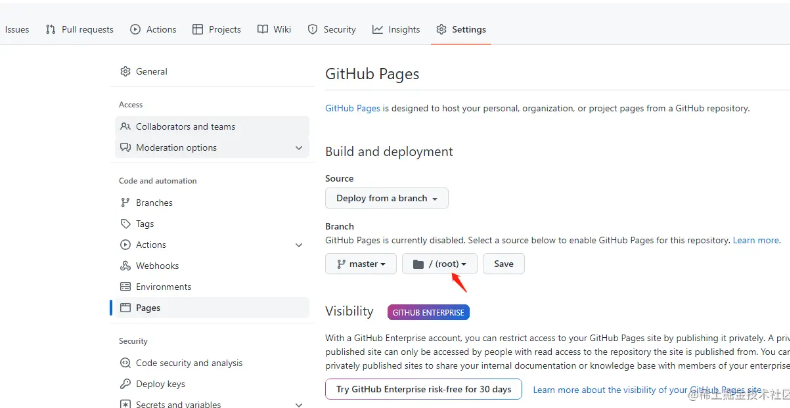The height and width of the screenshot is (408, 790).
Task: Expand the sidebar Actions chevron
Action: [x=299, y=245]
